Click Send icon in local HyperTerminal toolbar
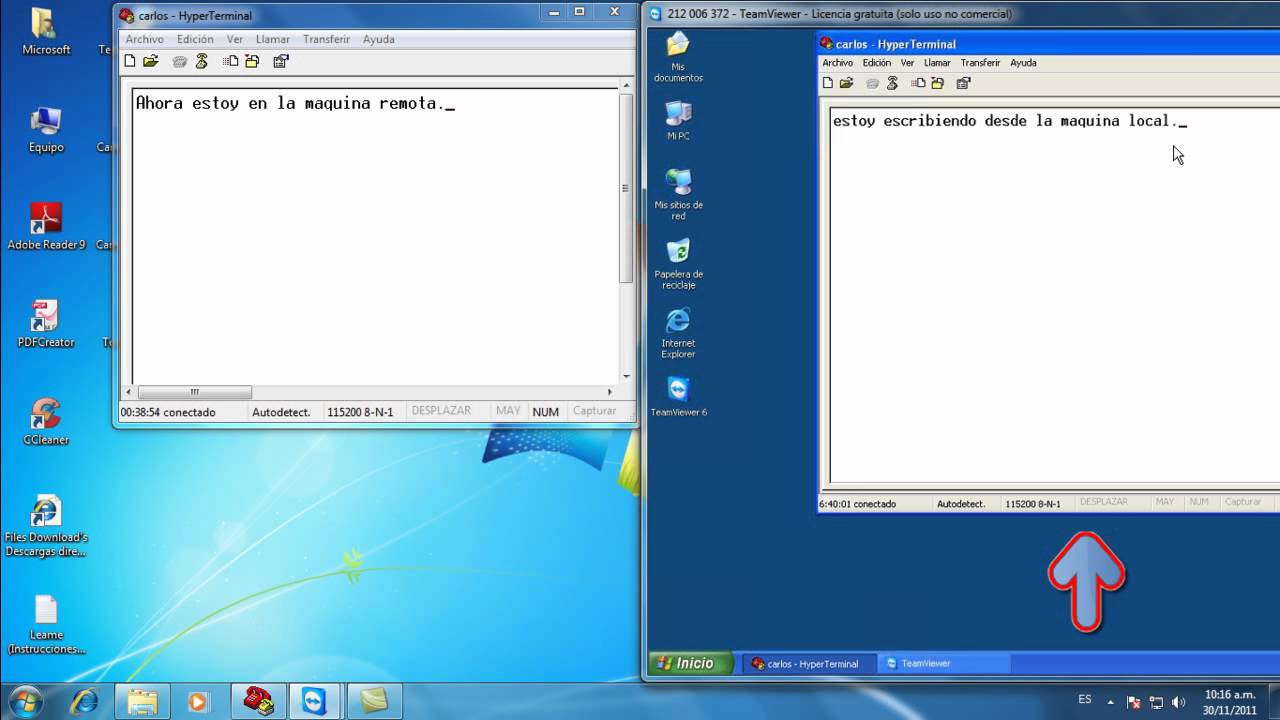This screenshot has height=720, width=1280. (231, 61)
